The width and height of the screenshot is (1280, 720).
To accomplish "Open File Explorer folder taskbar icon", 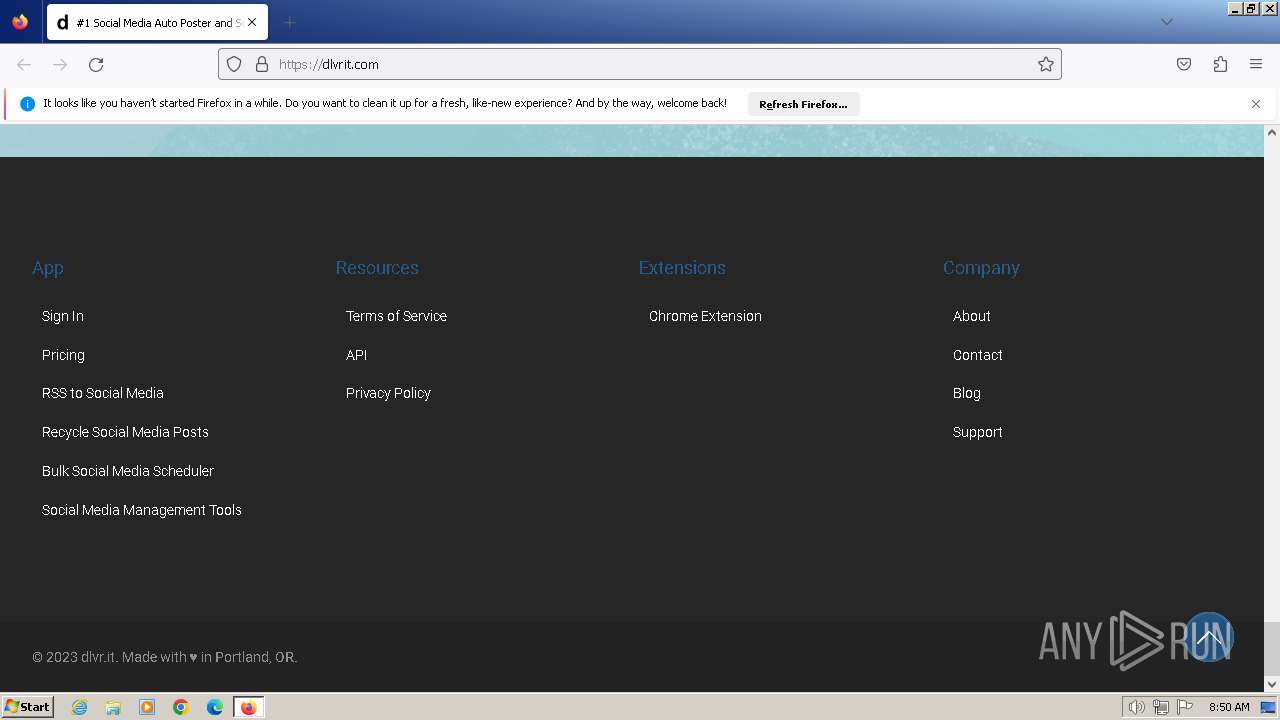I will click(113, 707).
